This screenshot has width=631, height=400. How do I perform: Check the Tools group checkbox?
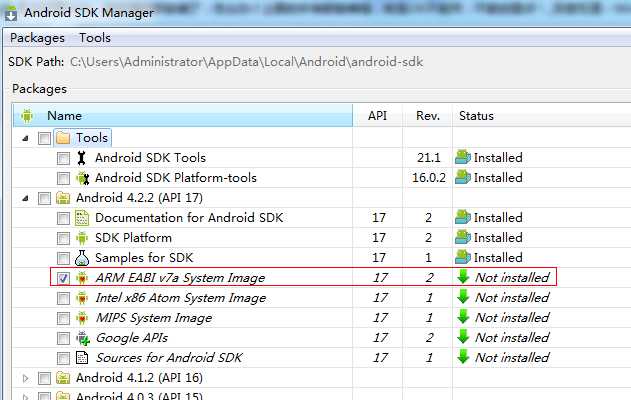pos(44,138)
